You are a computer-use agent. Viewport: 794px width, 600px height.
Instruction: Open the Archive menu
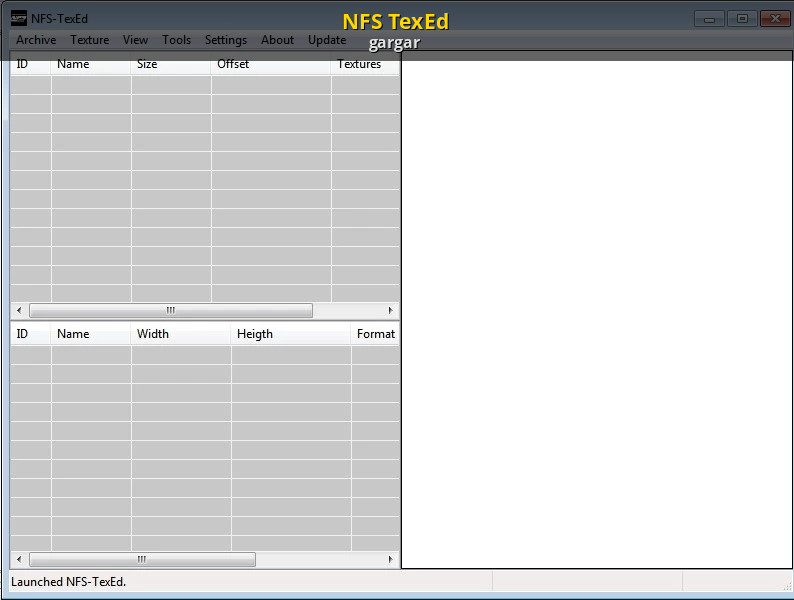coord(36,40)
